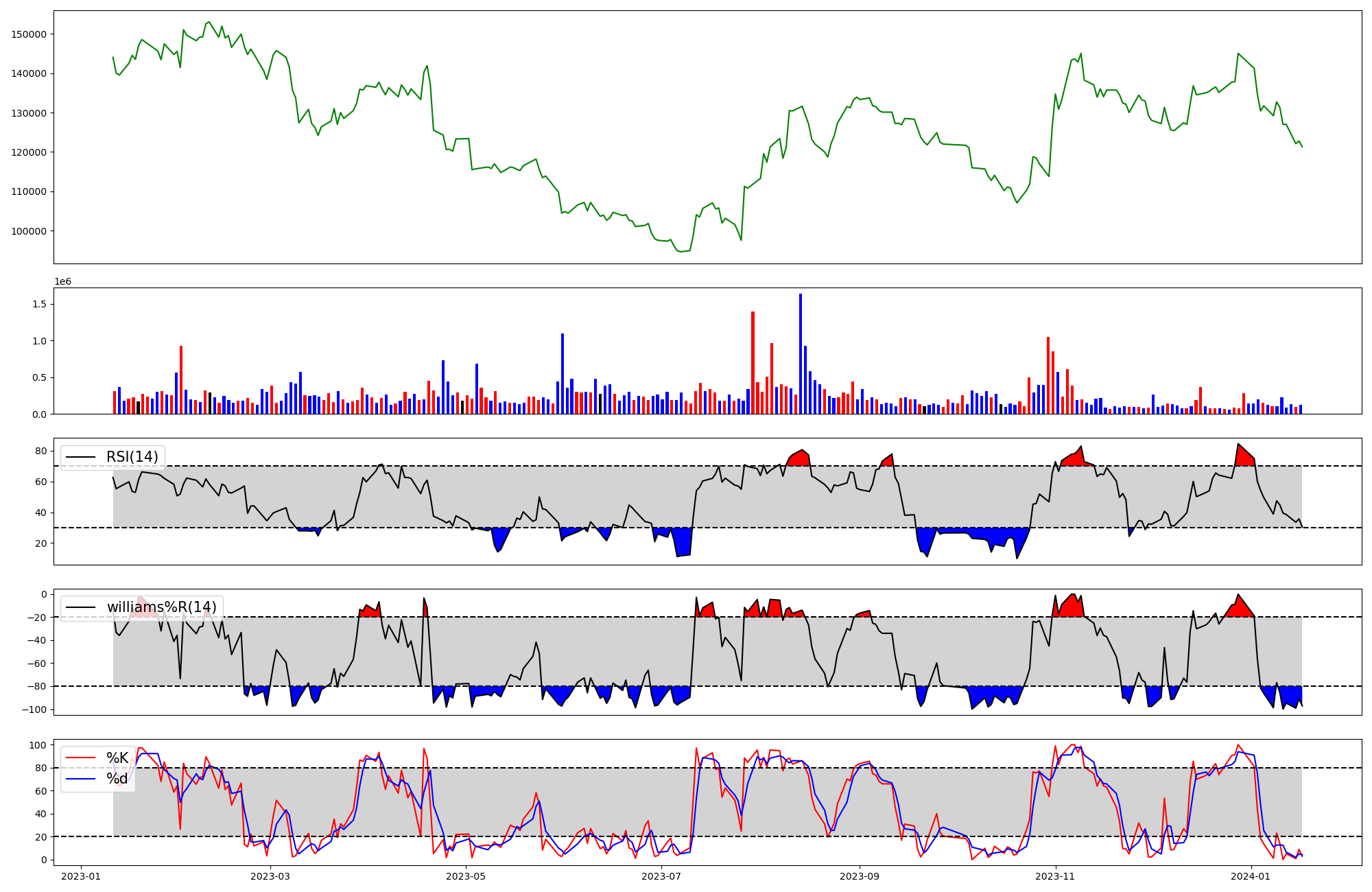Click the 150000 price axis tick label
Image resolution: width=1372 pixels, height=892 pixels.
(29, 34)
